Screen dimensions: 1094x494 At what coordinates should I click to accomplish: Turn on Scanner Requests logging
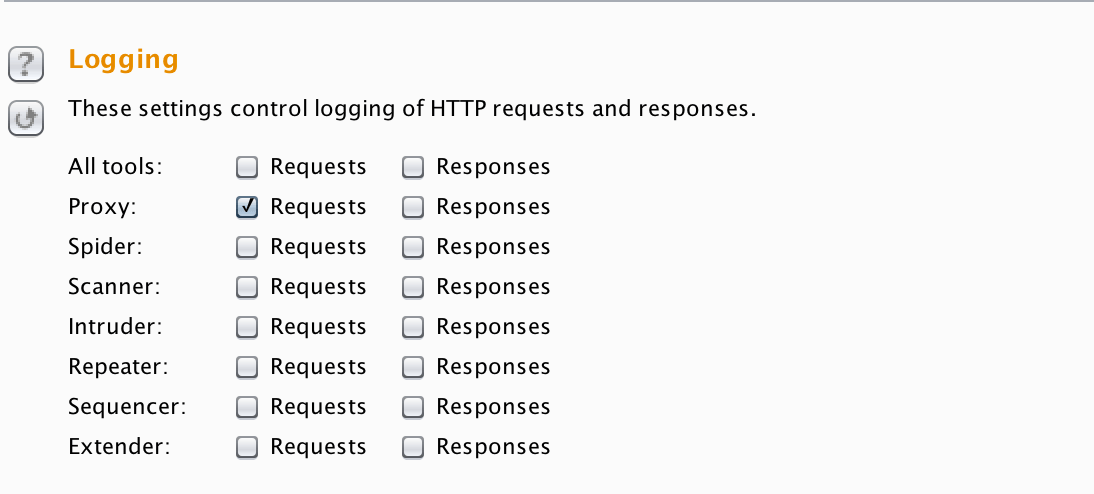click(246, 287)
